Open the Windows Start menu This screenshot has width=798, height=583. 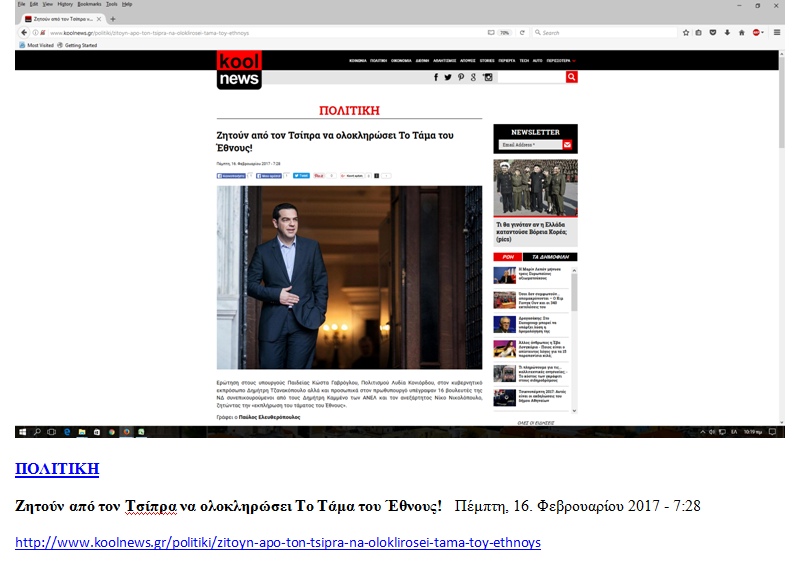tap(22, 432)
